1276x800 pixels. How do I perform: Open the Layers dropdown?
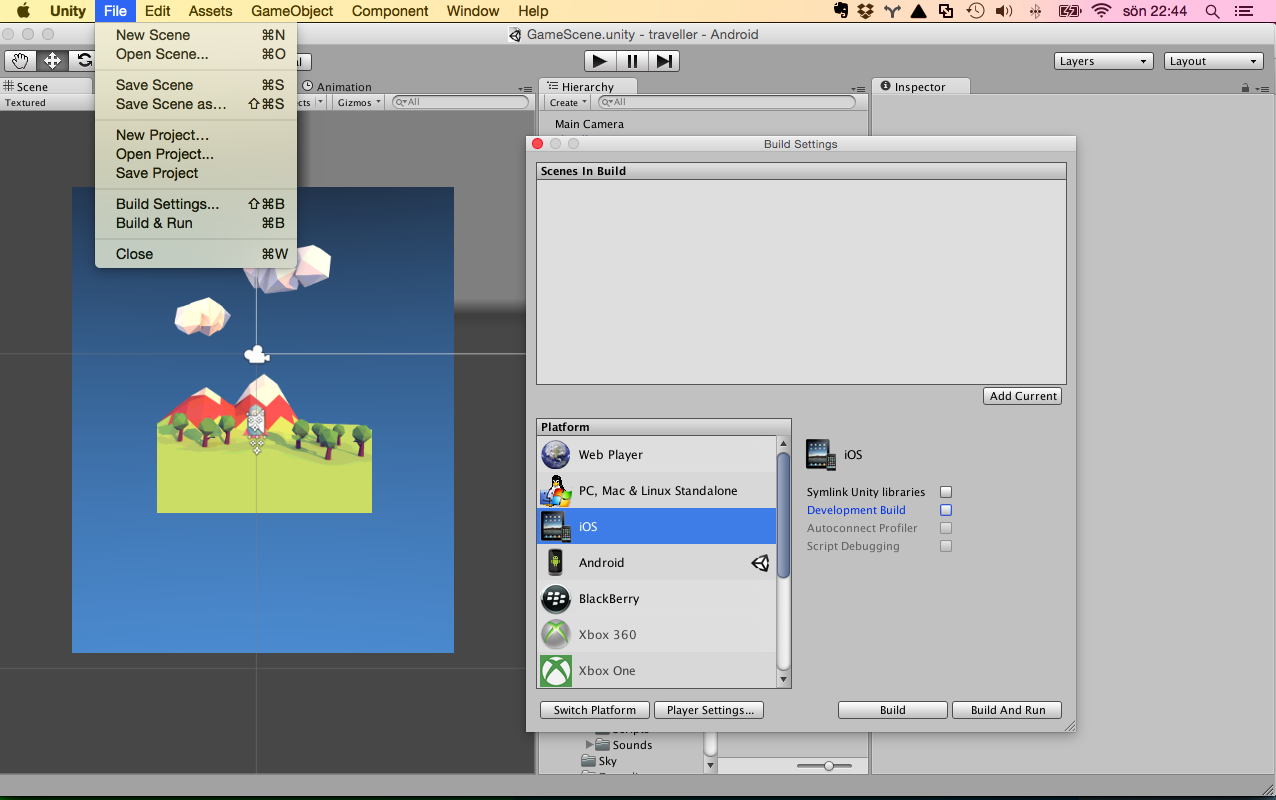[x=1104, y=61]
